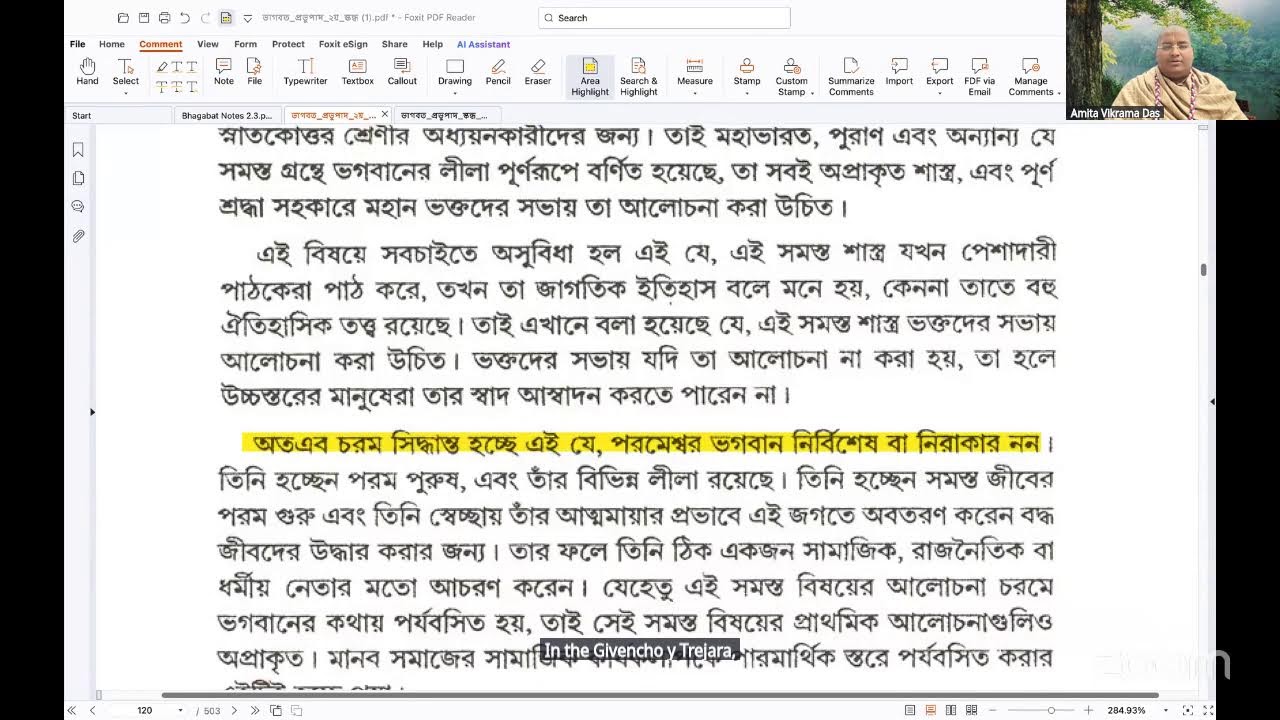1280x720 pixels.
Task: Open the Drawing shapes tool
Action: (x=454, y=72)
